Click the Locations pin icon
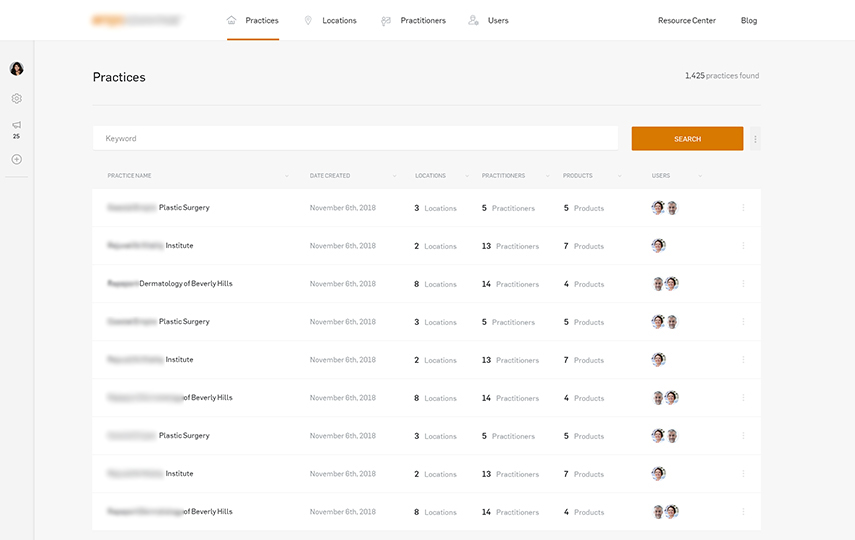Viewport: 855px width, 540px height. pos(308,20)
